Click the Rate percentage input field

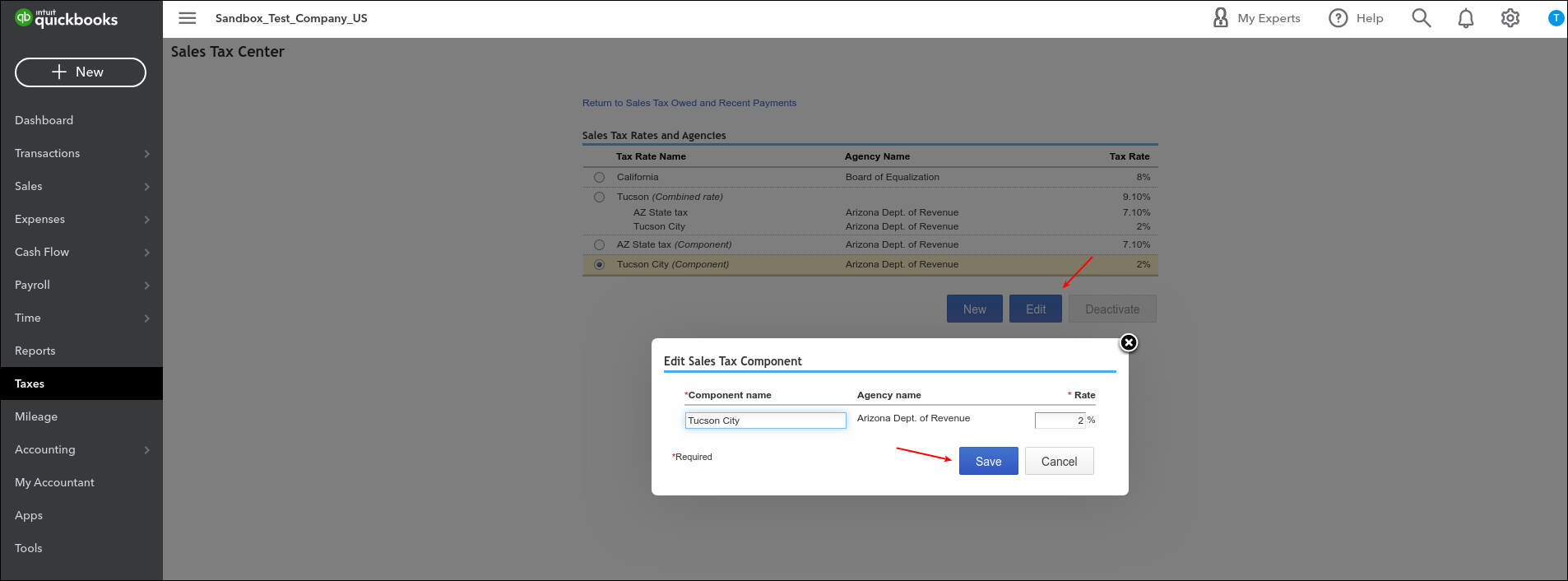(1060, 421)
